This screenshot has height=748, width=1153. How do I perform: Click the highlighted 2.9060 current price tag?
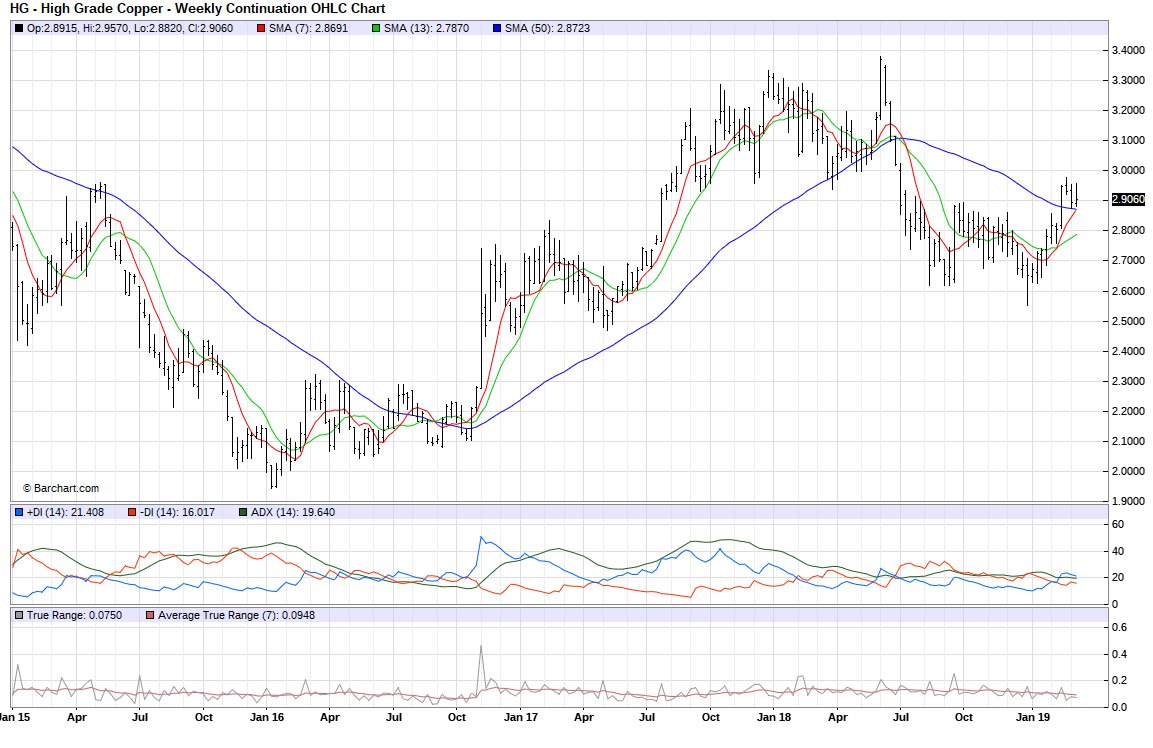point(1128,199)
